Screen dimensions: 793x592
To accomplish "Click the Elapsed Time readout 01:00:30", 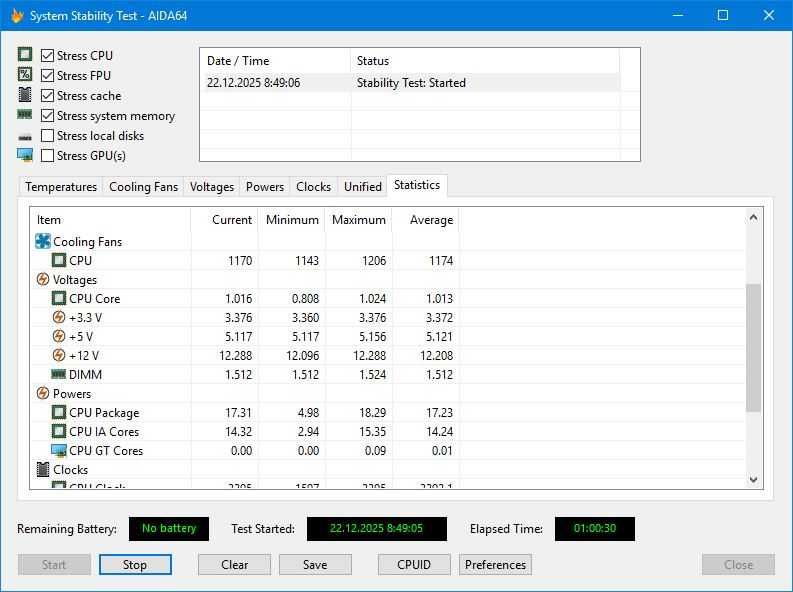I will (595, 528).
